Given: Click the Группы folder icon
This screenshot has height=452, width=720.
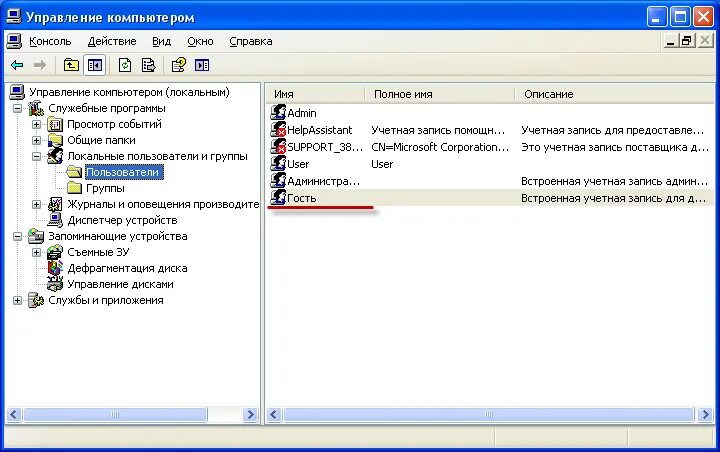Looking at the screenshot, I should [x=74, y=188].
